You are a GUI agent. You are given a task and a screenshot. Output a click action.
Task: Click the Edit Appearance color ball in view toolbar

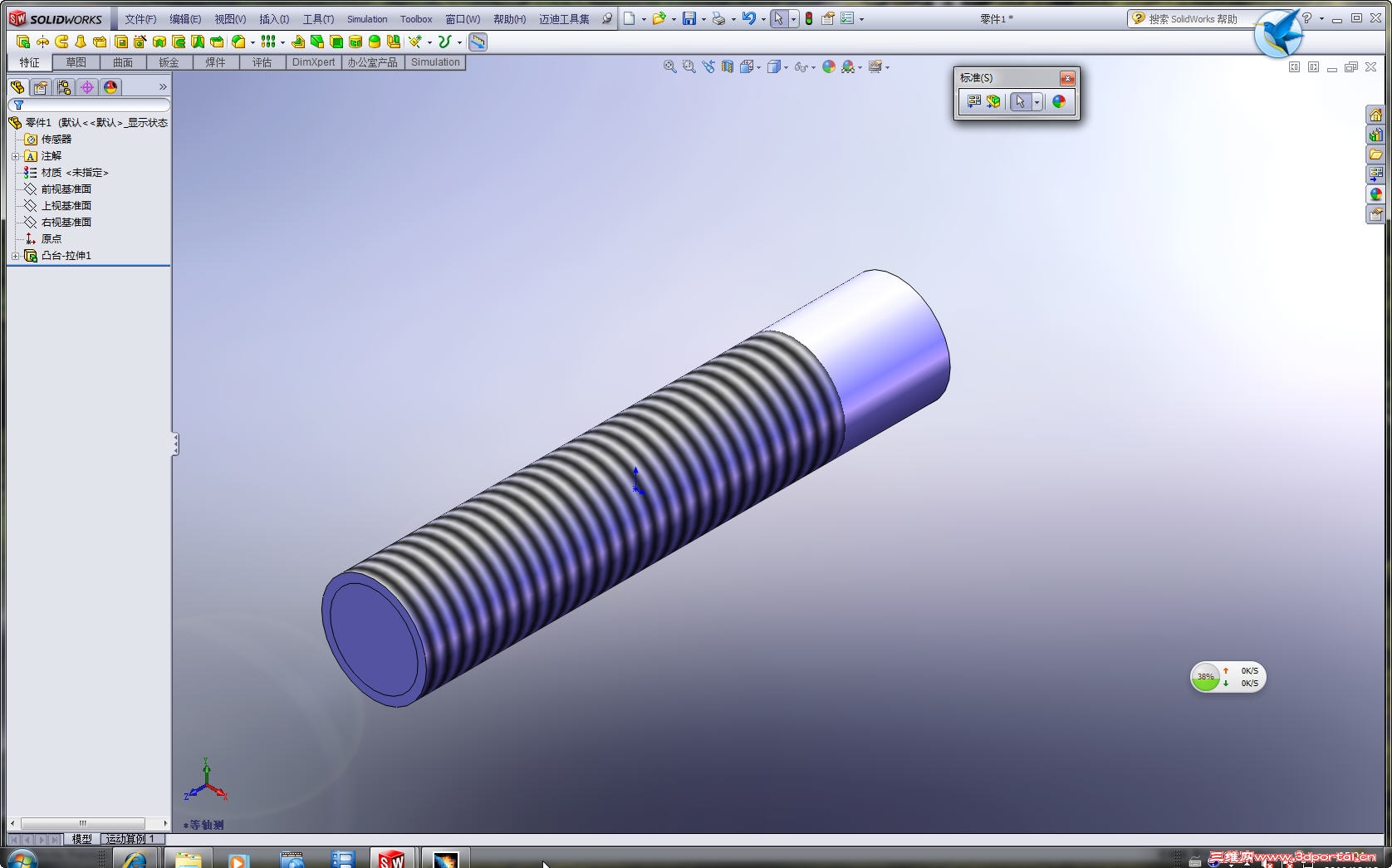[x=829, y=66]
